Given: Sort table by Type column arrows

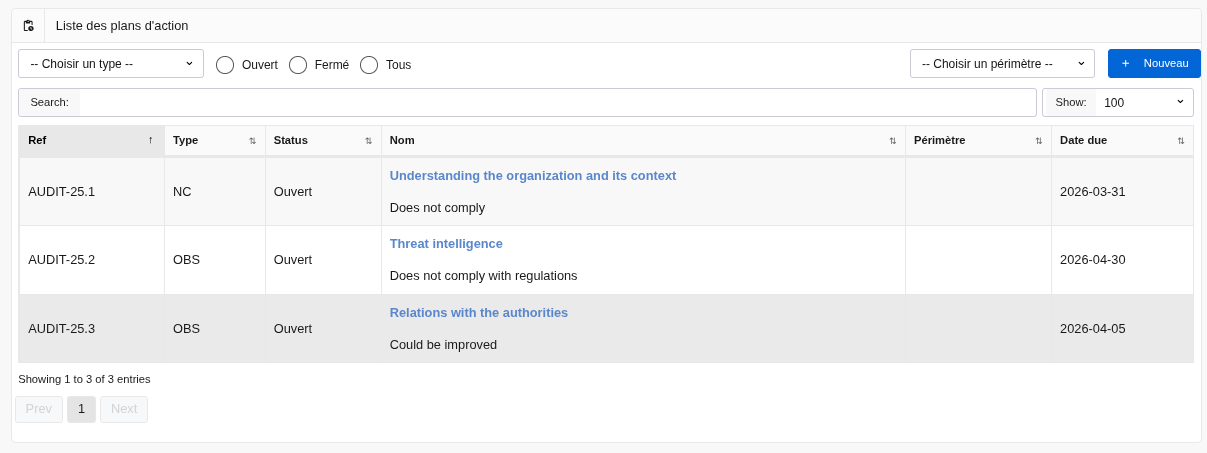Looking at the screenshot, I should [x=252, y=141].
